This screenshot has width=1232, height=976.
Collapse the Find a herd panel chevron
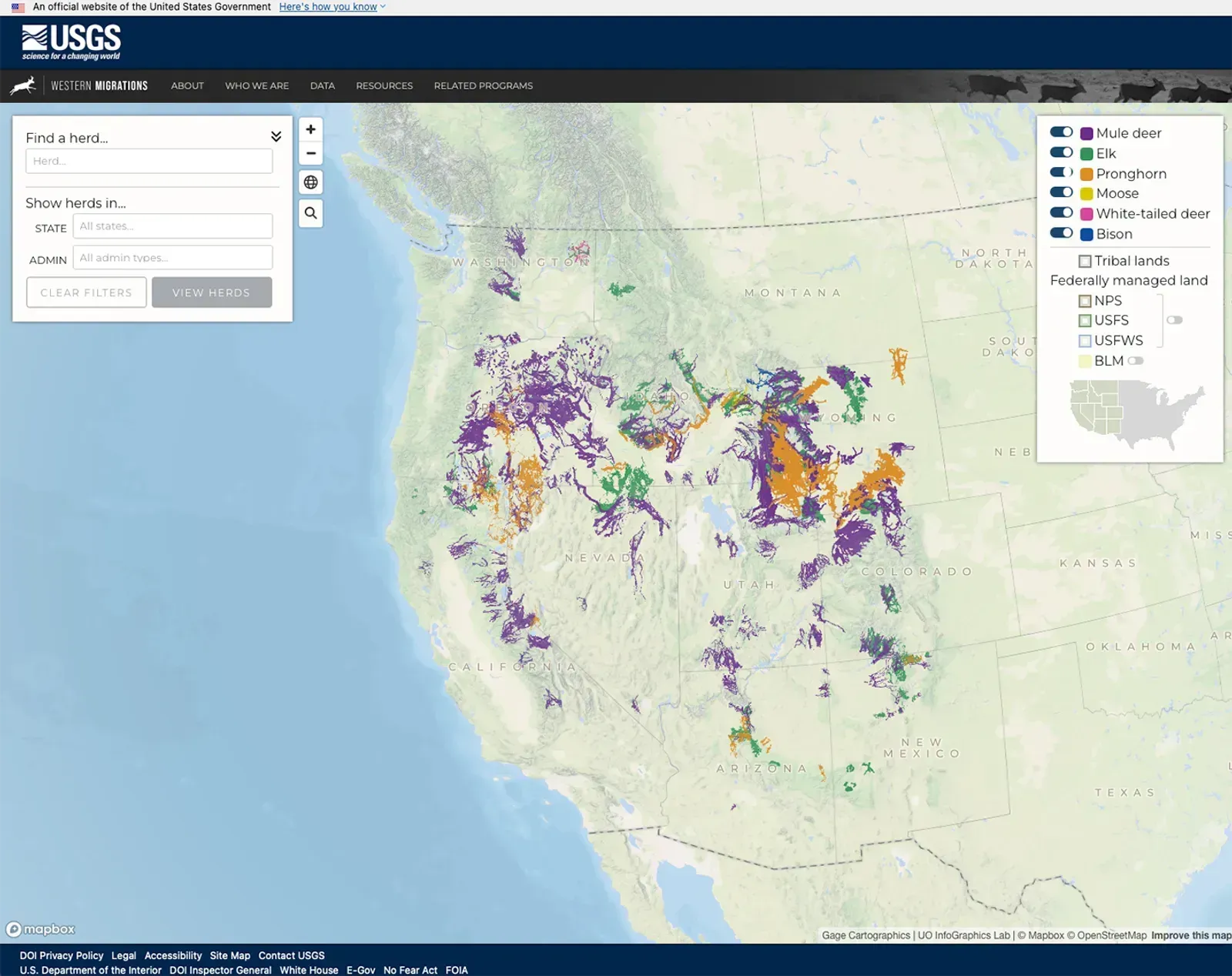276,136
